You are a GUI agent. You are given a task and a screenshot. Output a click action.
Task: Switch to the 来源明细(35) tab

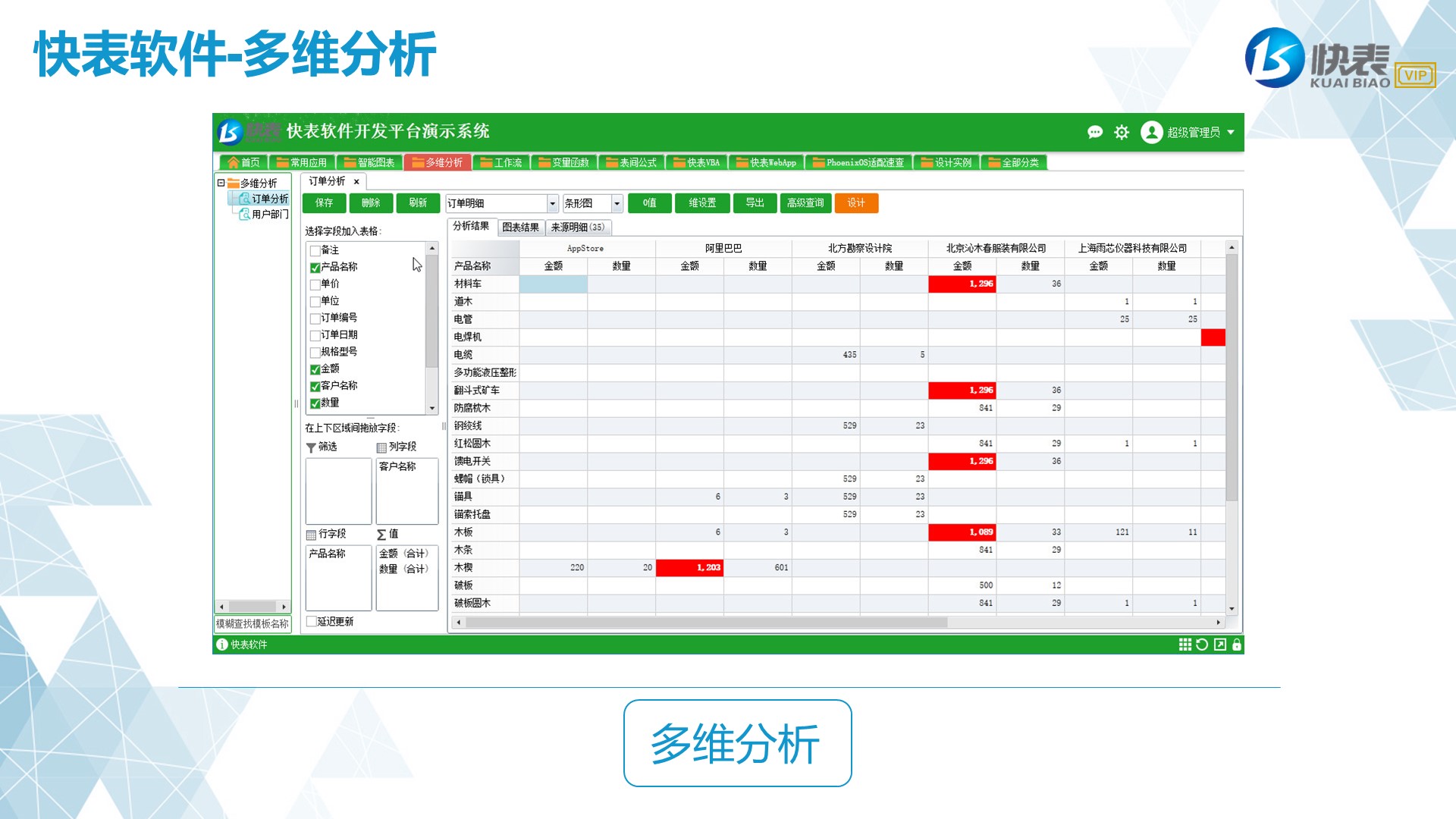578,227
